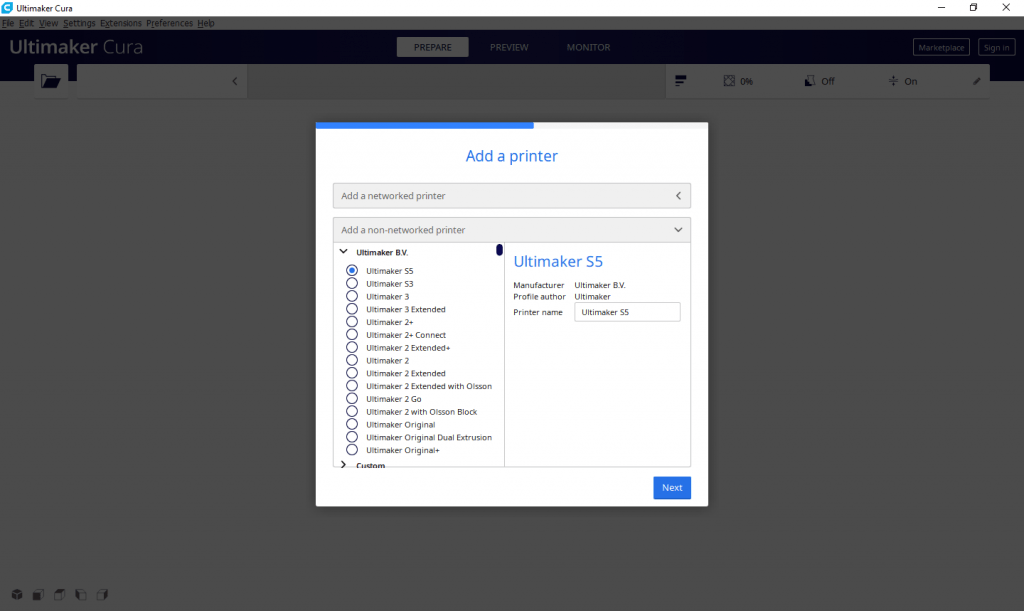Select Ultimaker 2 Extended radio button
Screen dimensions: 1024x611
pos(352,373)
